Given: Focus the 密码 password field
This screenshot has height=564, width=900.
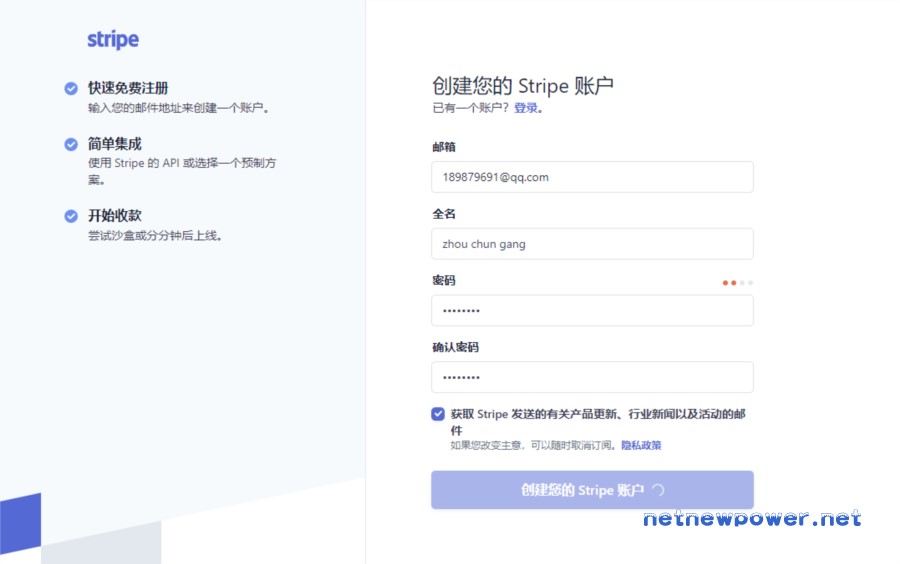Looking at the screenshot, I should click(592, 310).
